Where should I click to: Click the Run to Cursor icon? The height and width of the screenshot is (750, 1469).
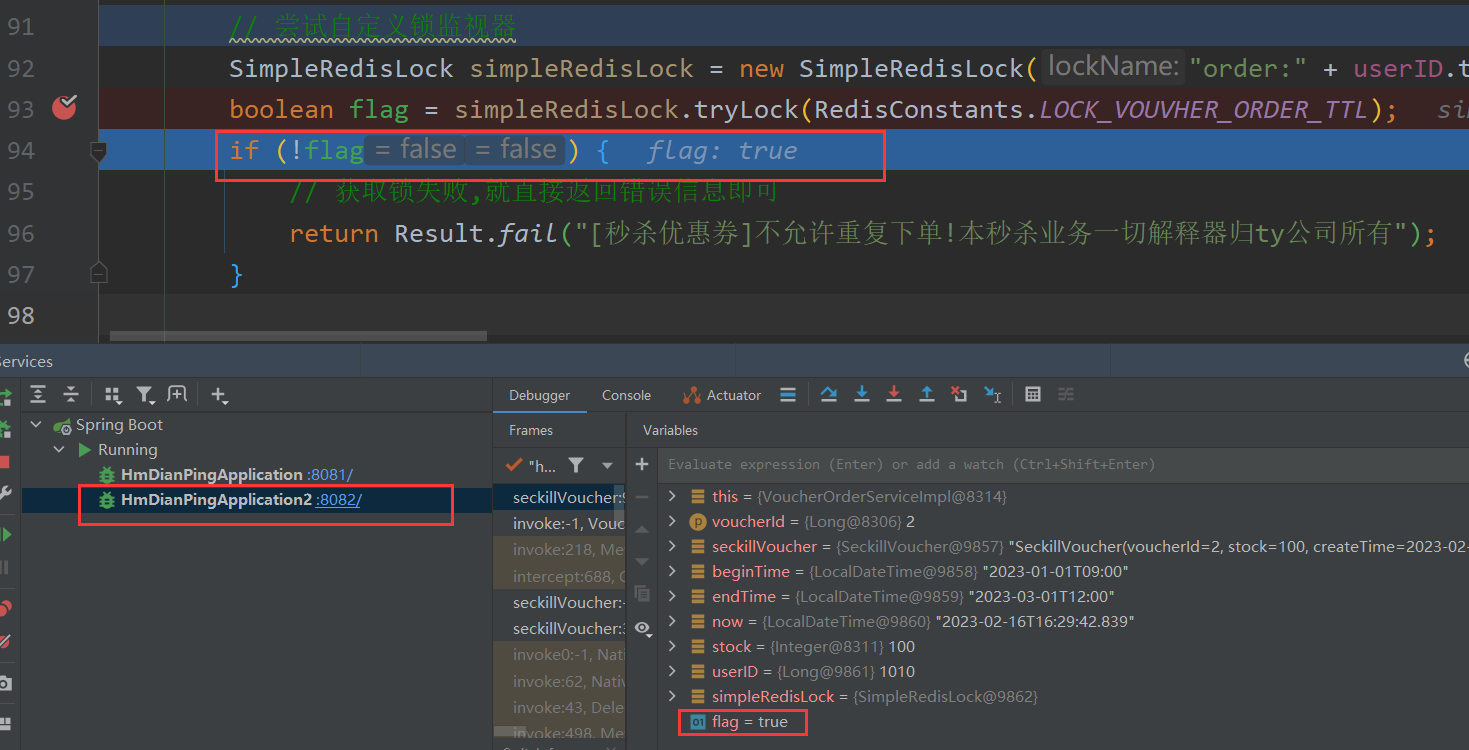tap(992, 394)
